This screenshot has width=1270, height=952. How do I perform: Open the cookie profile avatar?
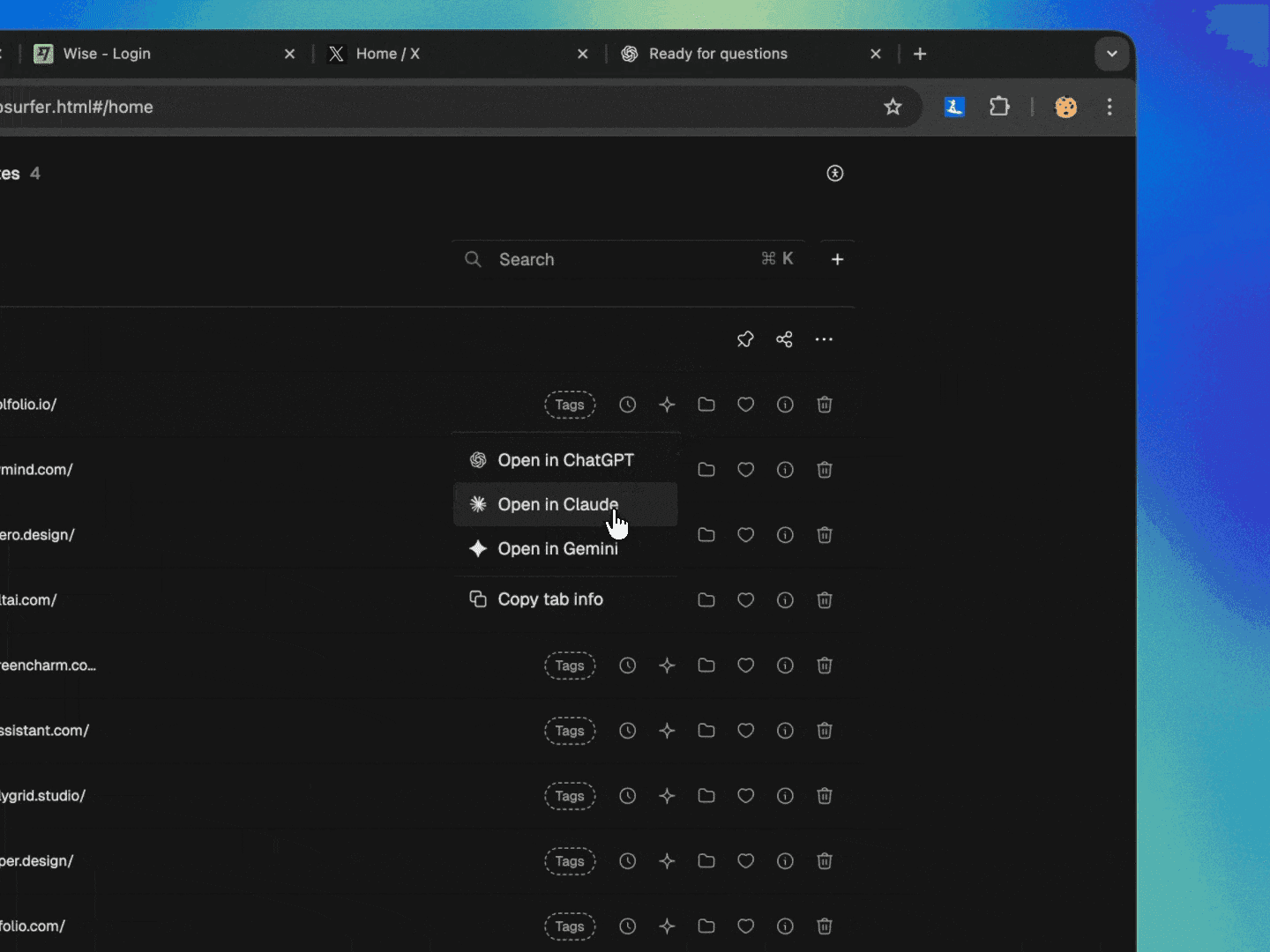1066,107
